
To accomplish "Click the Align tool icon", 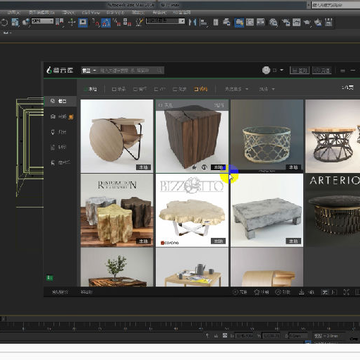I will [203, 22].
